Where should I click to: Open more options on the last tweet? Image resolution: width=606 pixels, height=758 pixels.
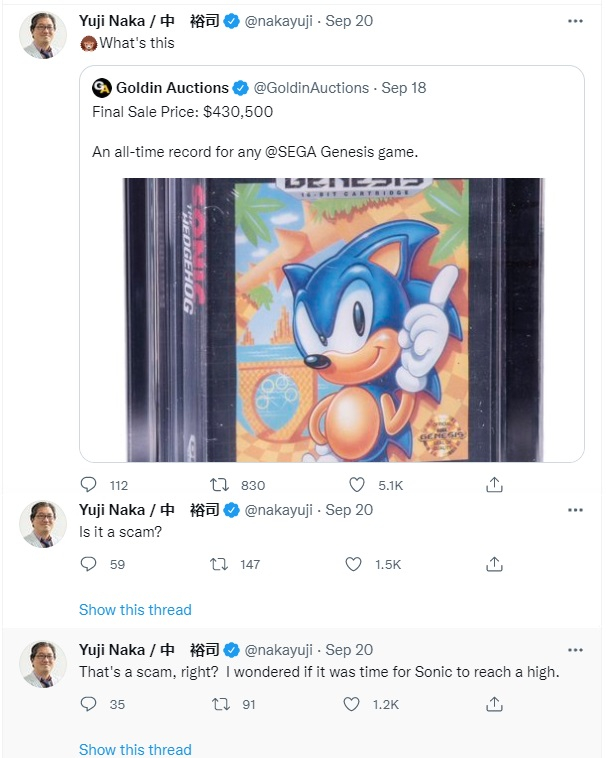575,650
